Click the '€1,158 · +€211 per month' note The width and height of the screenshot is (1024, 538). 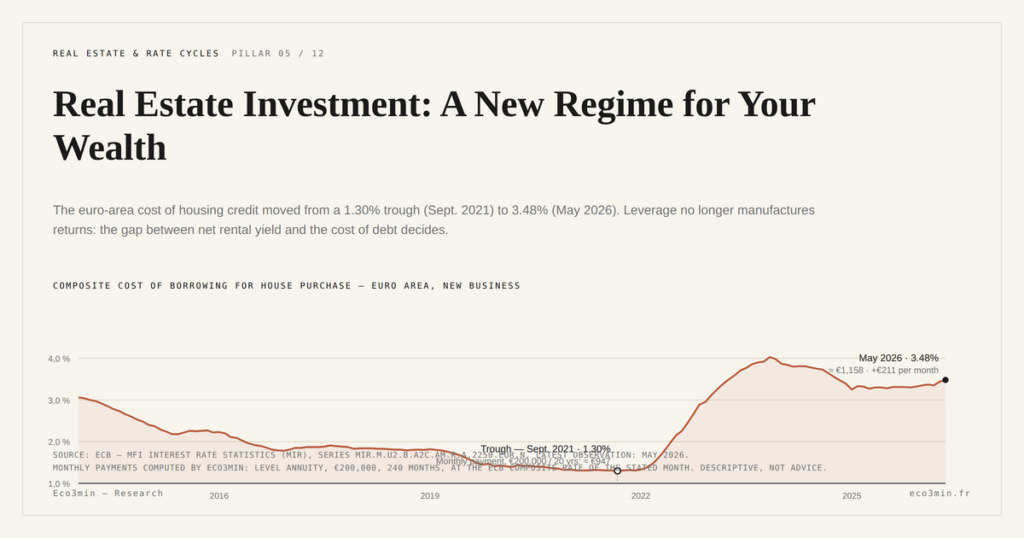(884, 370)
